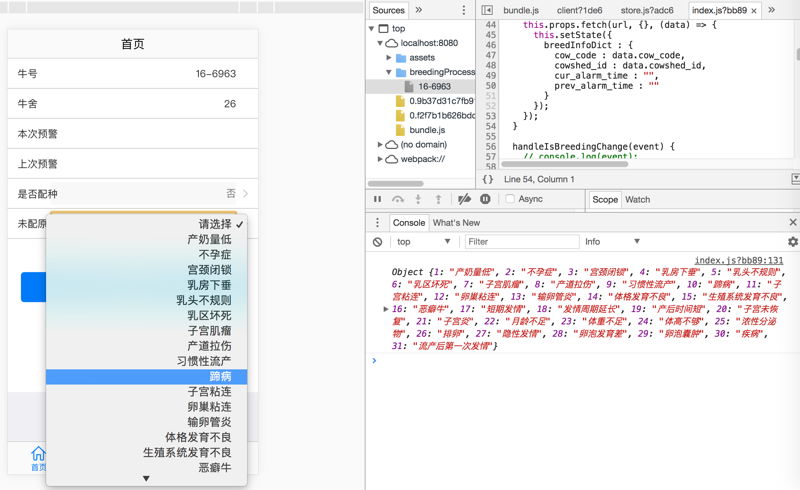Viewport: 800px width, 490px height.
Task: Enable Async checkbox
Action: coord(510,199)
